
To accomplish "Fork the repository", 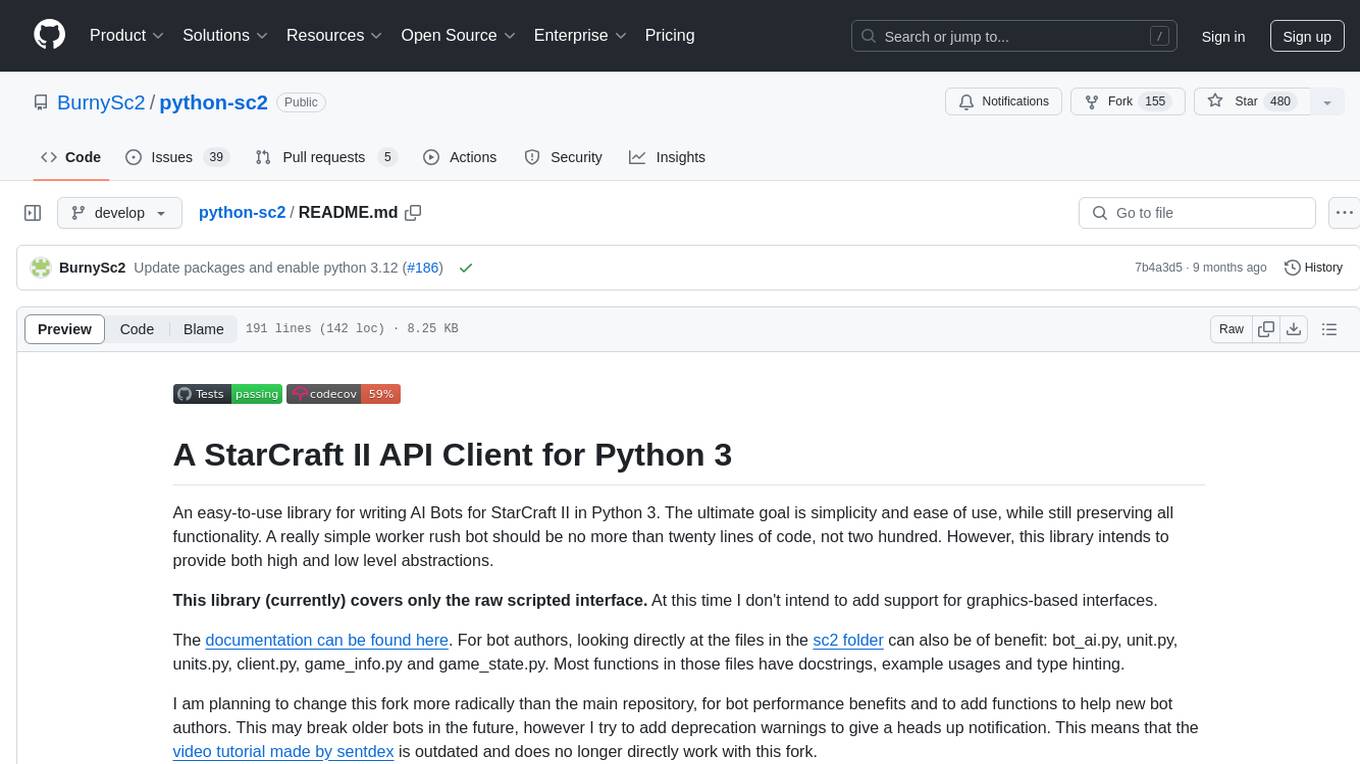I will 1127,102.
